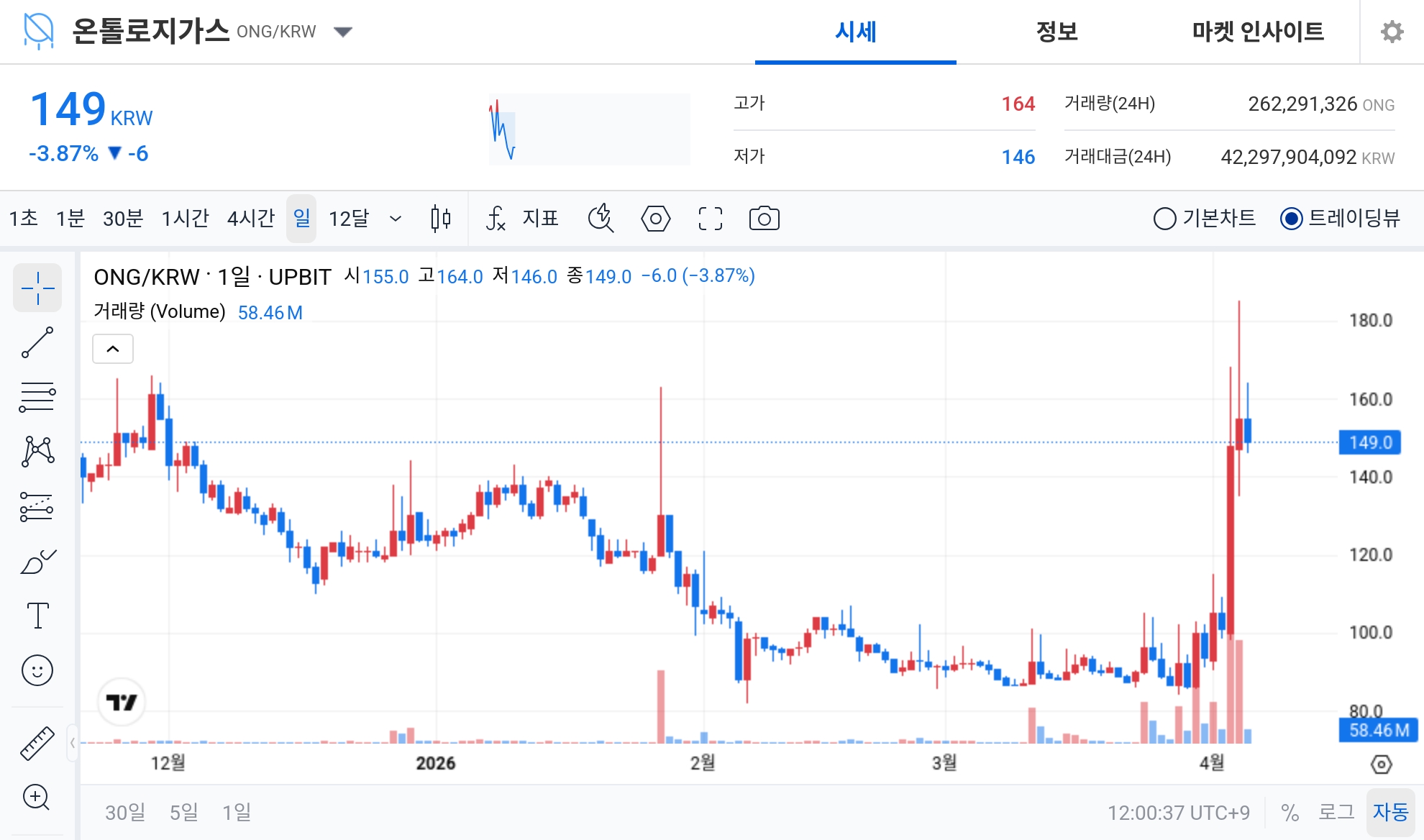The width and height of the screenshot is (1424, 840).
Task: Select the trend line drawing tool
Action: pos(37,343)
